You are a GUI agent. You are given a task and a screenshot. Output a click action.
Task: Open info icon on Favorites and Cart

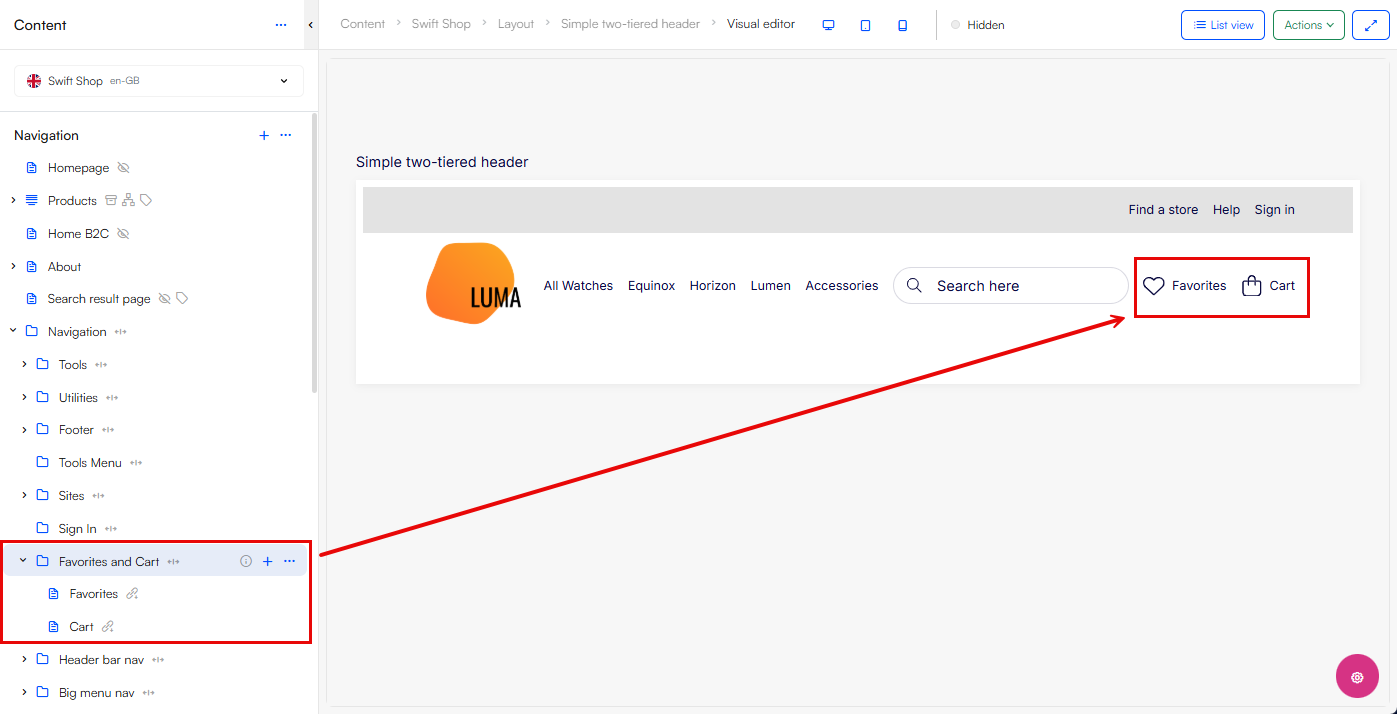pos(246,561)
